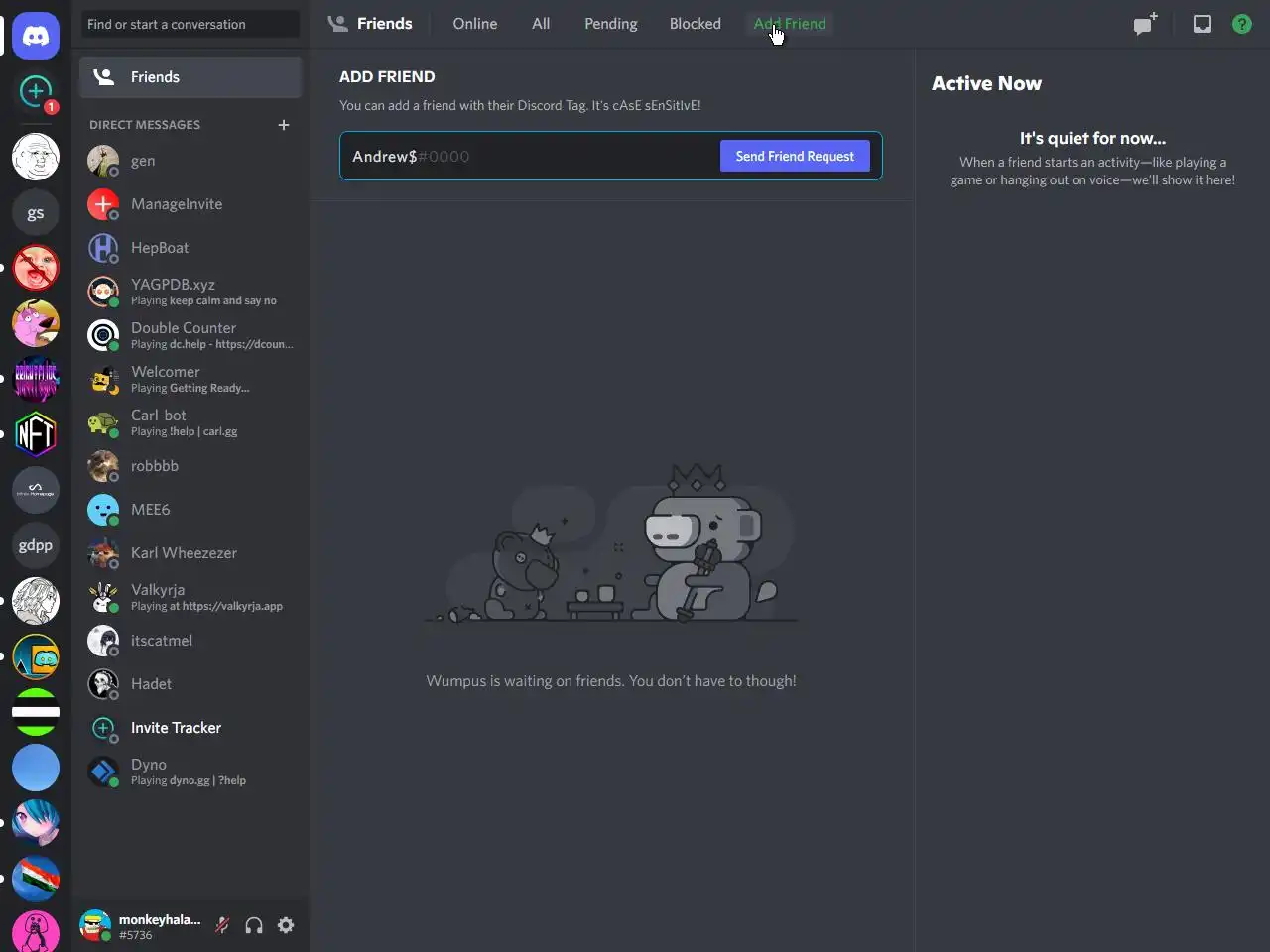Screen dimensions: 1270x952
Task: Open the white meme face server icon
Action: (36, 157)
